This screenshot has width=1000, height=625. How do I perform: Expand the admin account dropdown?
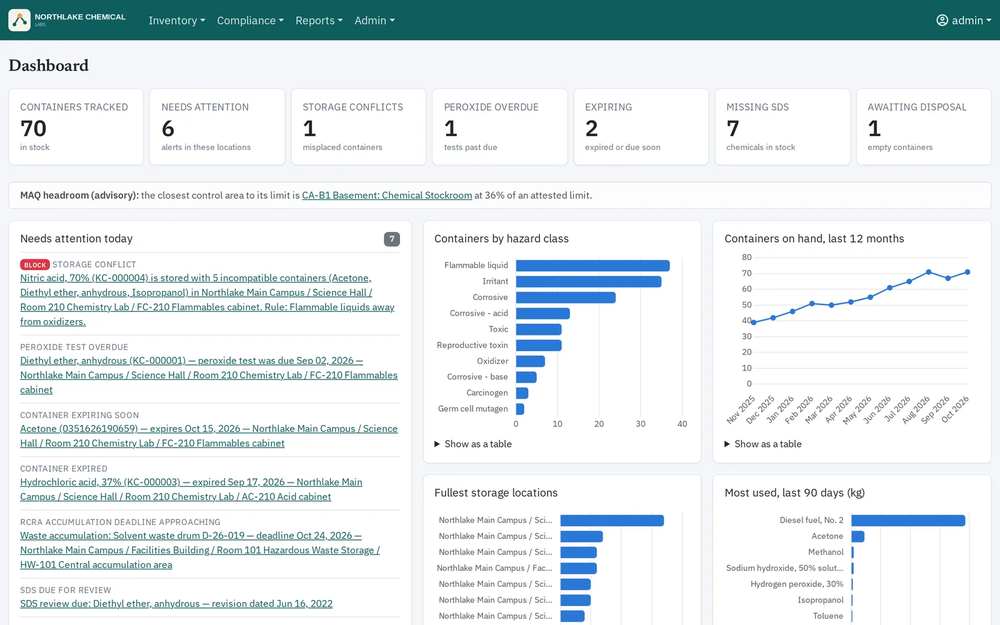pyautogui.click(x=964, y=20)
